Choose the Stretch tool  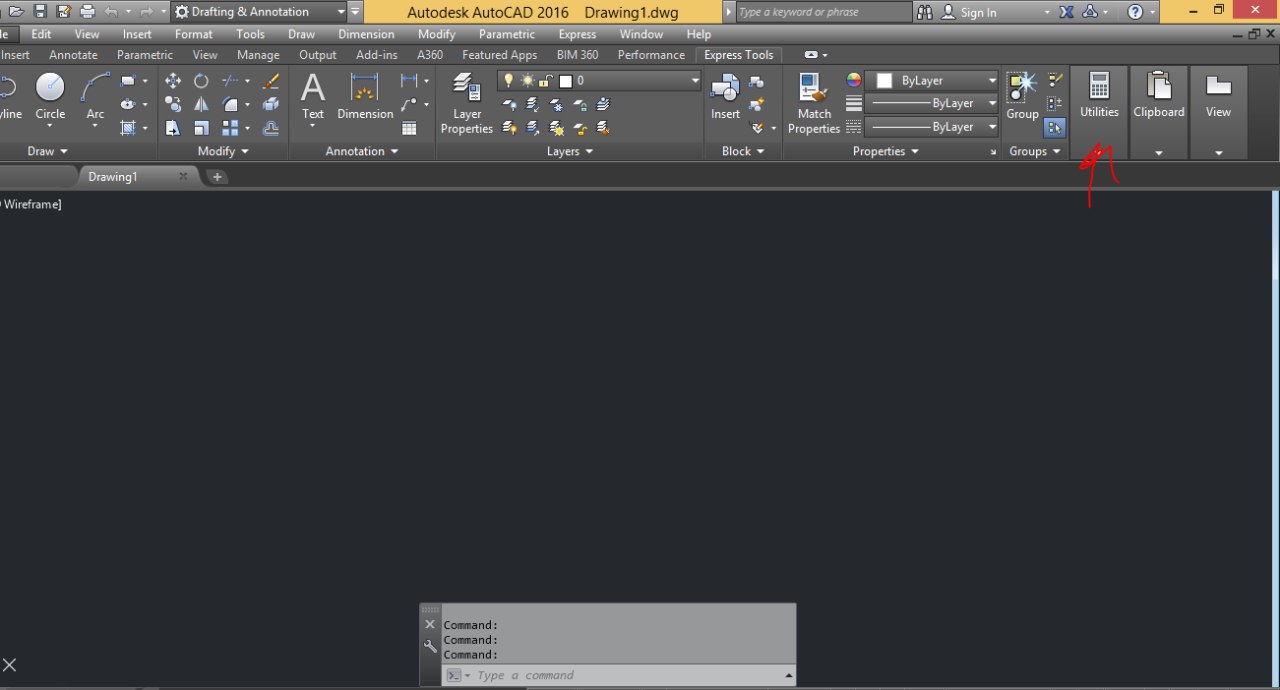click(173, 128)
